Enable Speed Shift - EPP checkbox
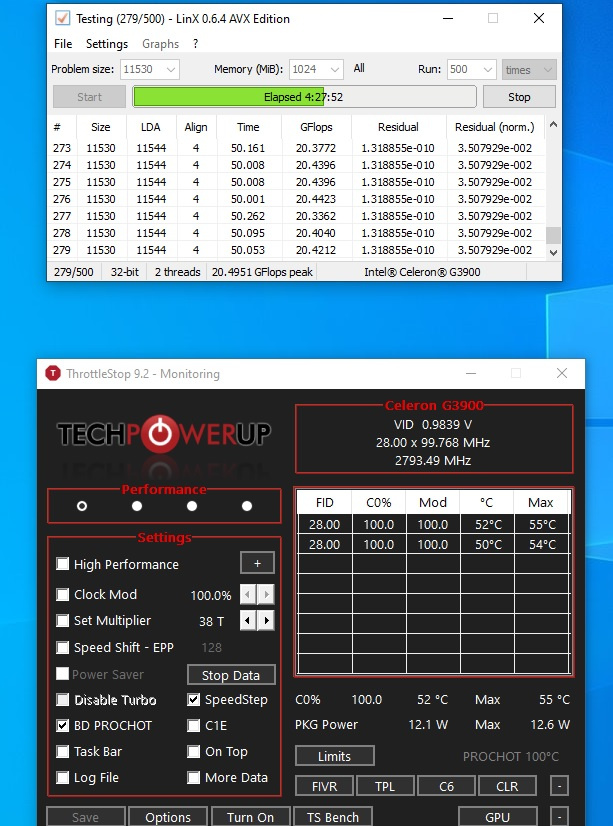Image resolution: width=613 pixels, height=826 pixels. 63,647
